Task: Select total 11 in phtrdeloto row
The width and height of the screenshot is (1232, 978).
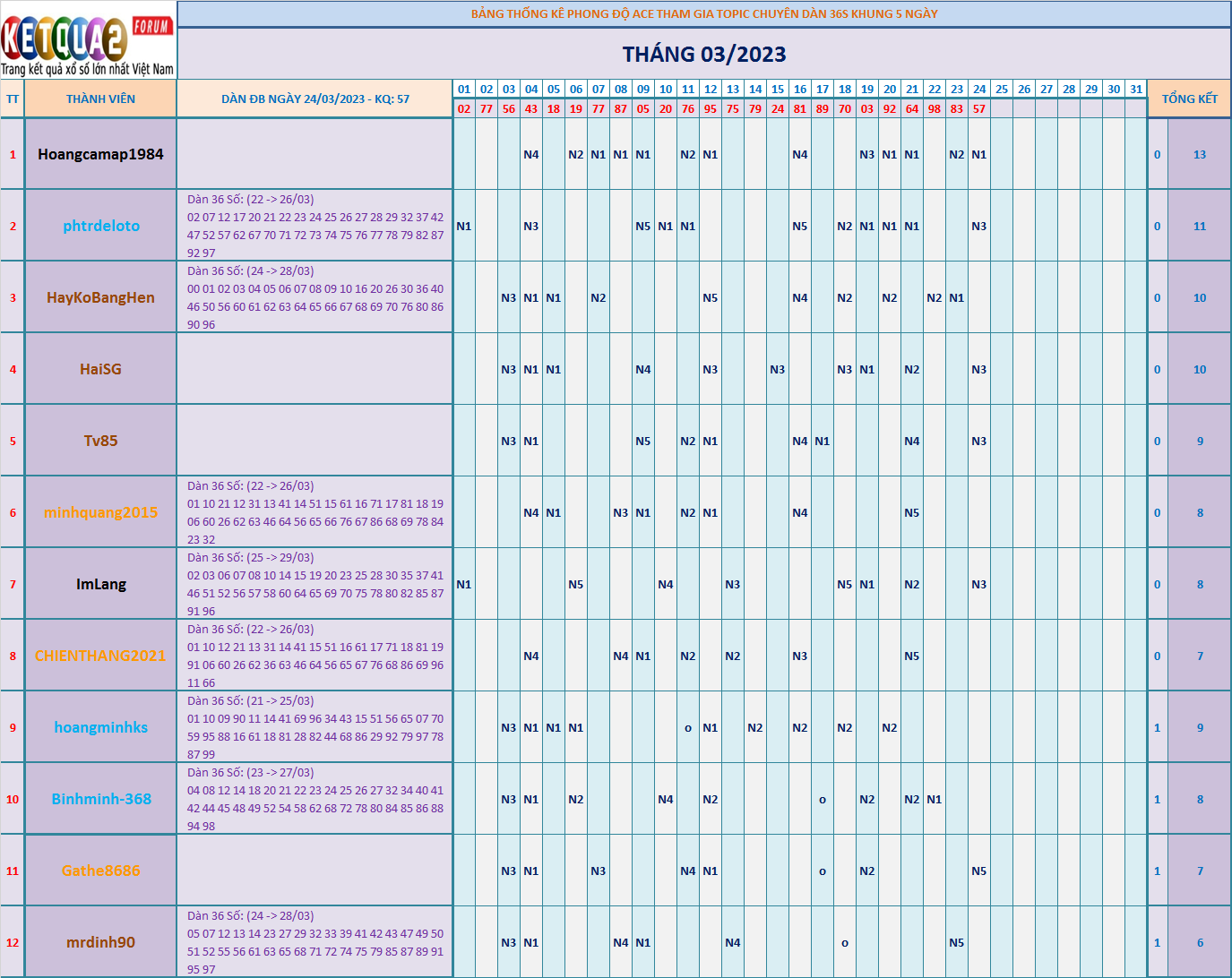Action: 1200,226
